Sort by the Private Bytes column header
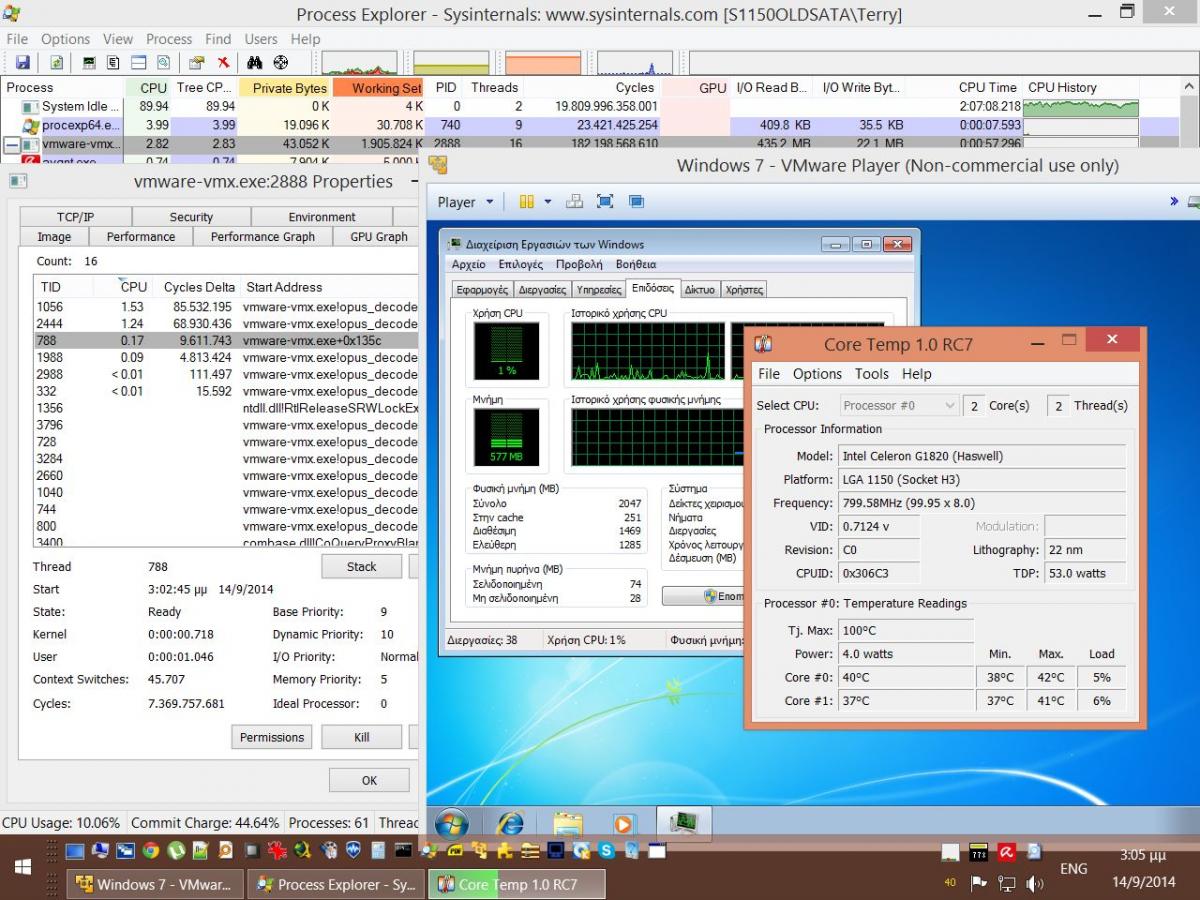Viewport: 1200px width, 900px height. point(285,88)
